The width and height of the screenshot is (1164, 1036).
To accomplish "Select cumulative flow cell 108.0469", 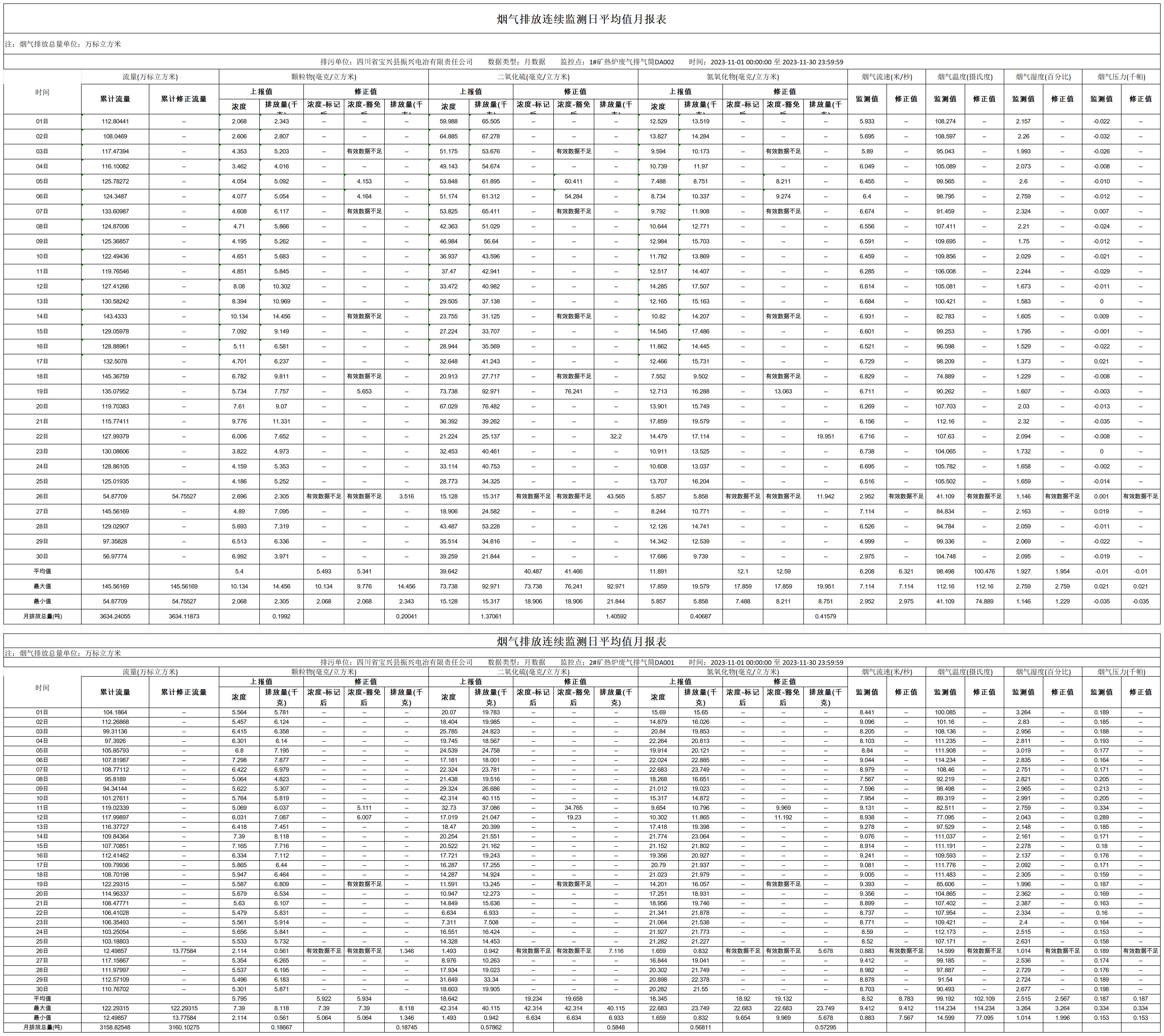I will click(115, 136).
